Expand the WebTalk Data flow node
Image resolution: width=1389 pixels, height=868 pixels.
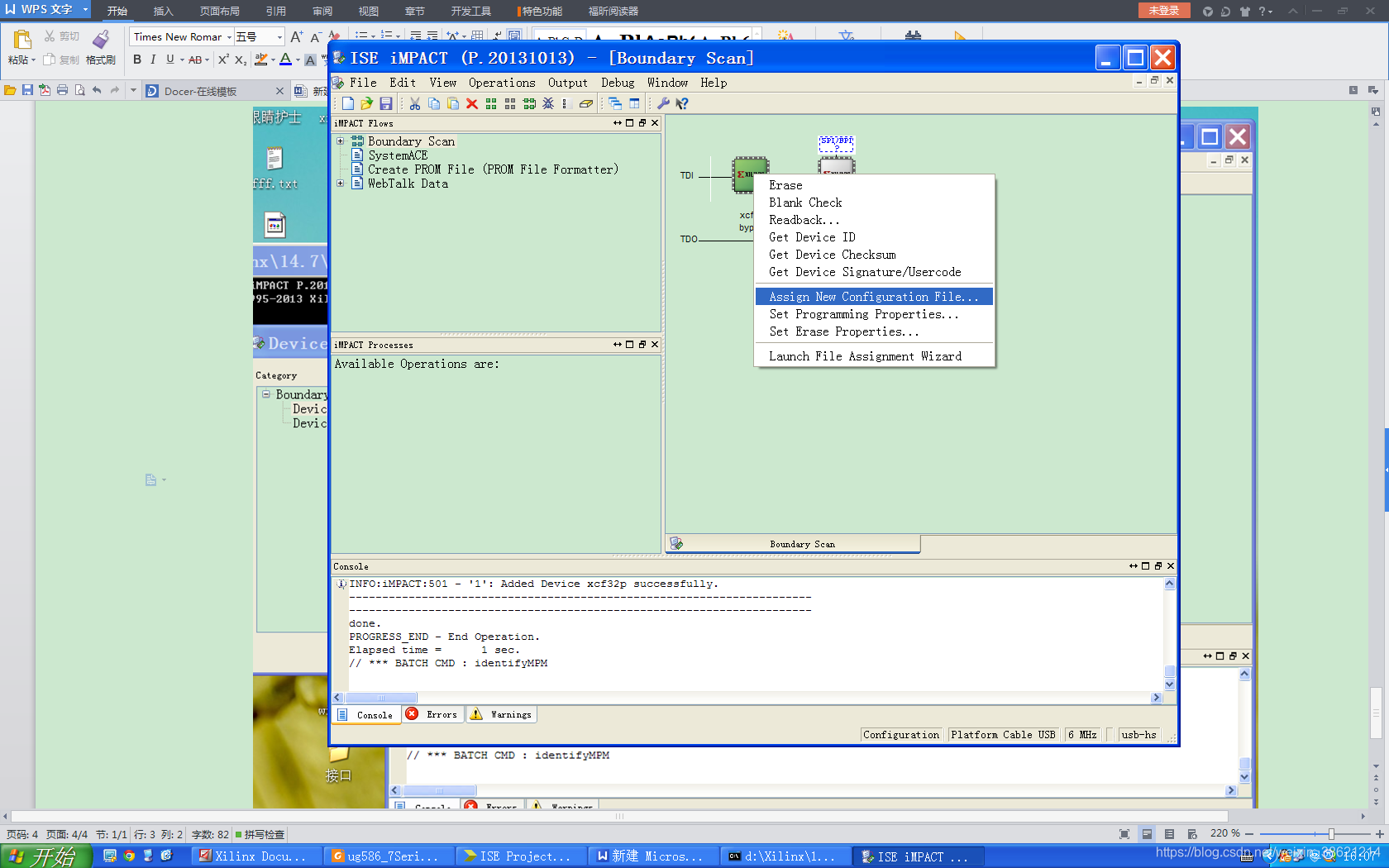coord(340,184)
